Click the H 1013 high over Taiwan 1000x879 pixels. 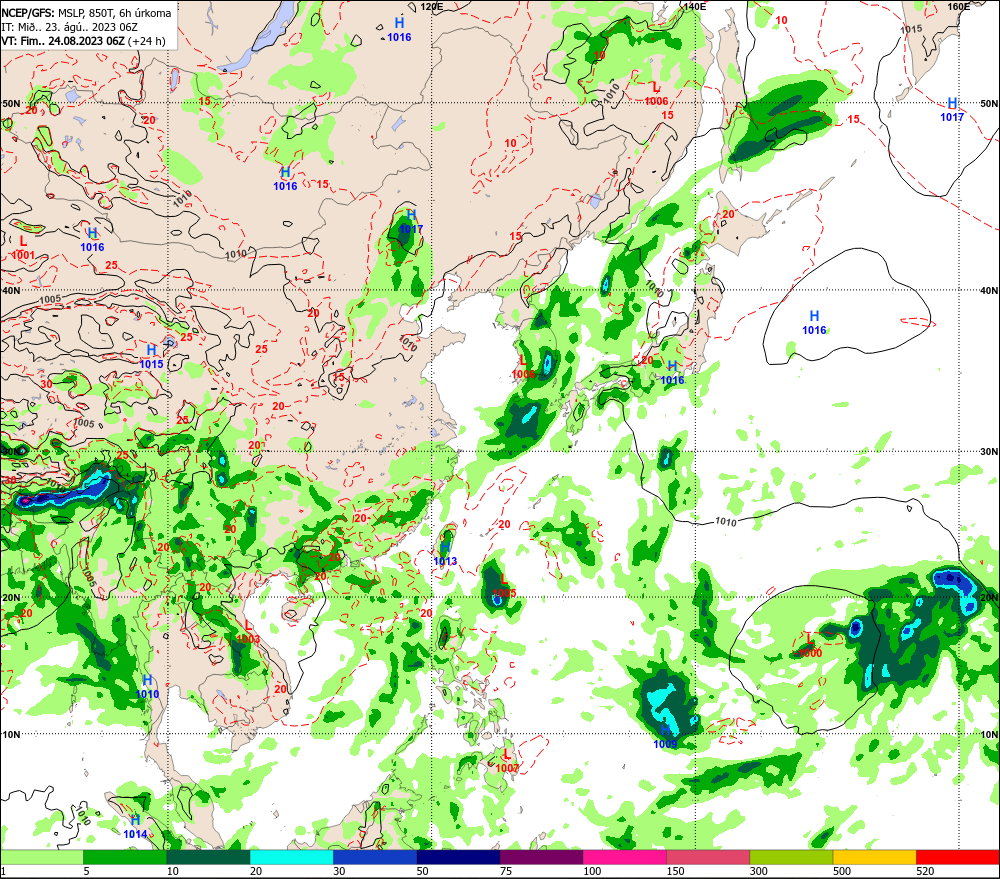coord(445,554)
